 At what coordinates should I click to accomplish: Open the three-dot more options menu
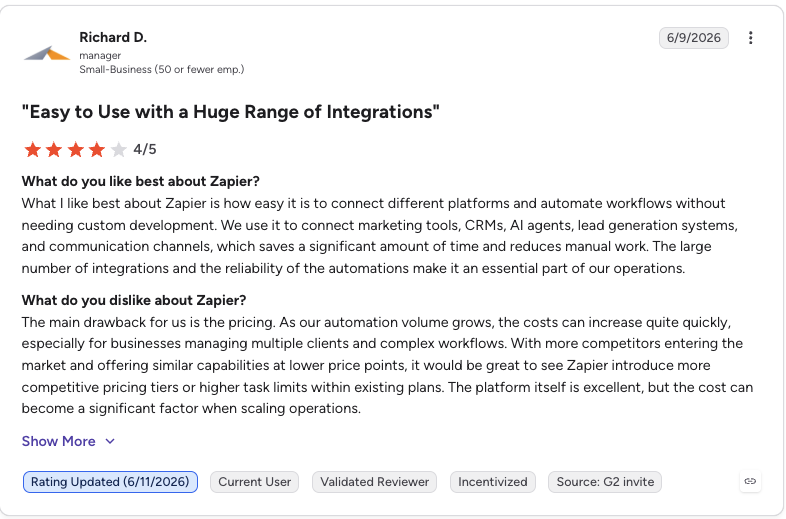tap(750, 38)
